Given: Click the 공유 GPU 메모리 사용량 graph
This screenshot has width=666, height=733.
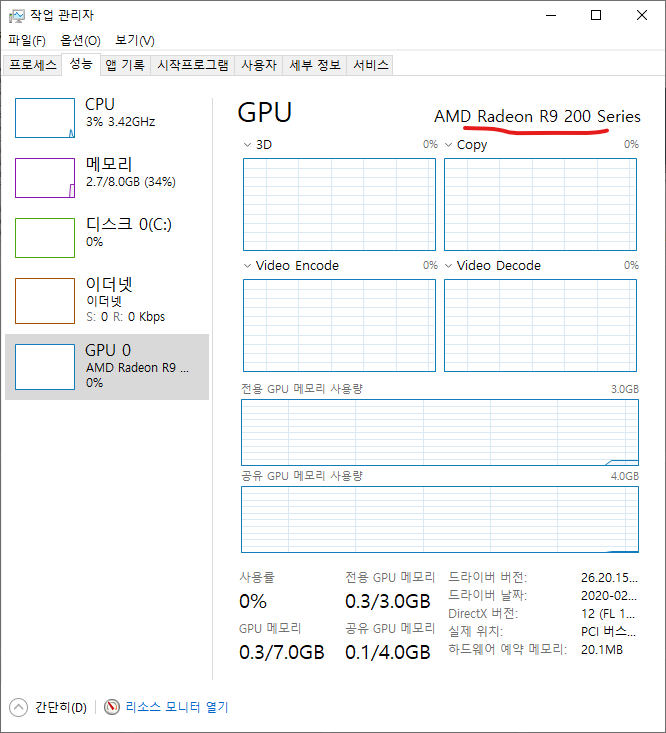Looking at the screenshot, I should (x=440, y=519).
